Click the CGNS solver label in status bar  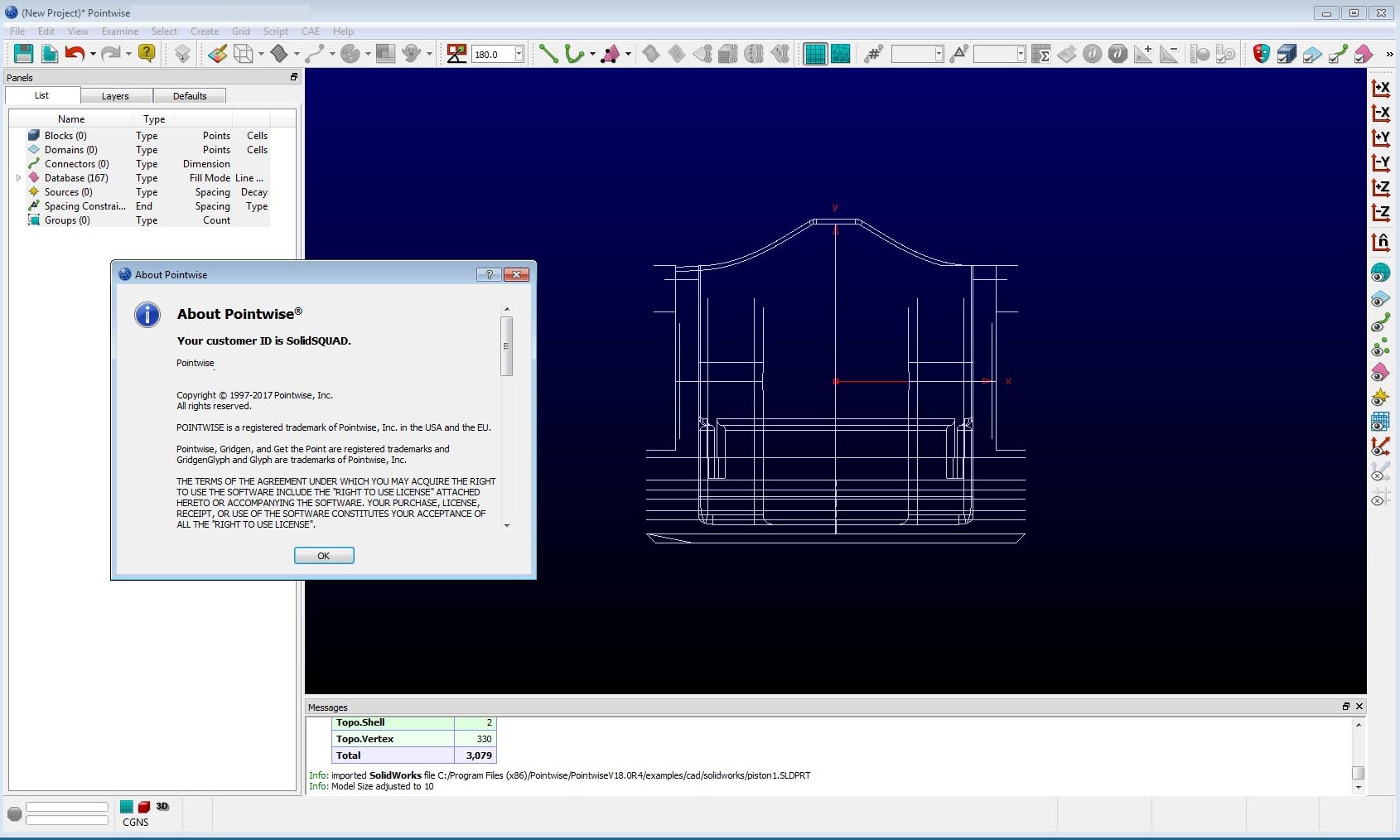136,823
